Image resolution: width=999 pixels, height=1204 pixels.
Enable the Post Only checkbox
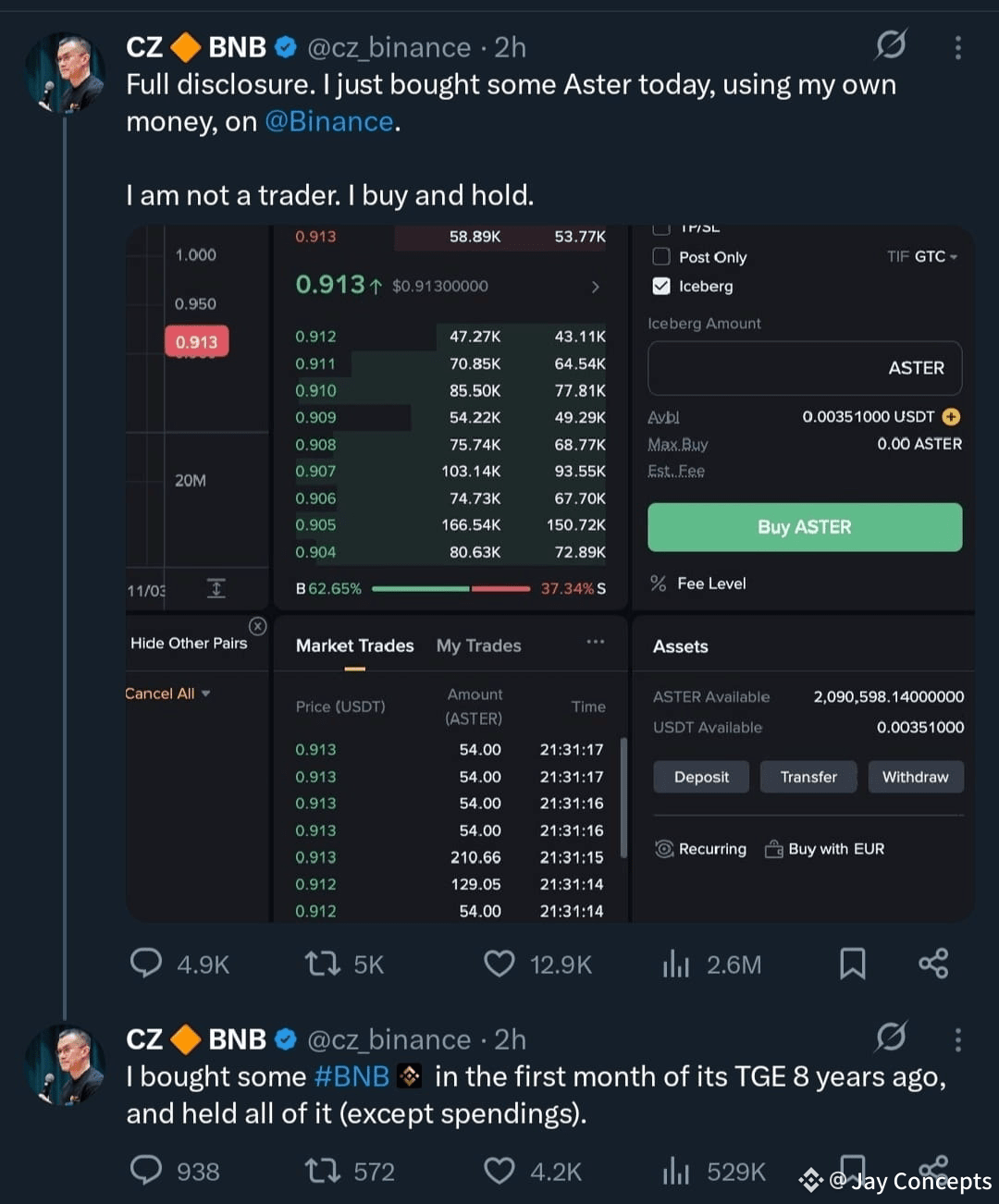click(x=661, y=256)
